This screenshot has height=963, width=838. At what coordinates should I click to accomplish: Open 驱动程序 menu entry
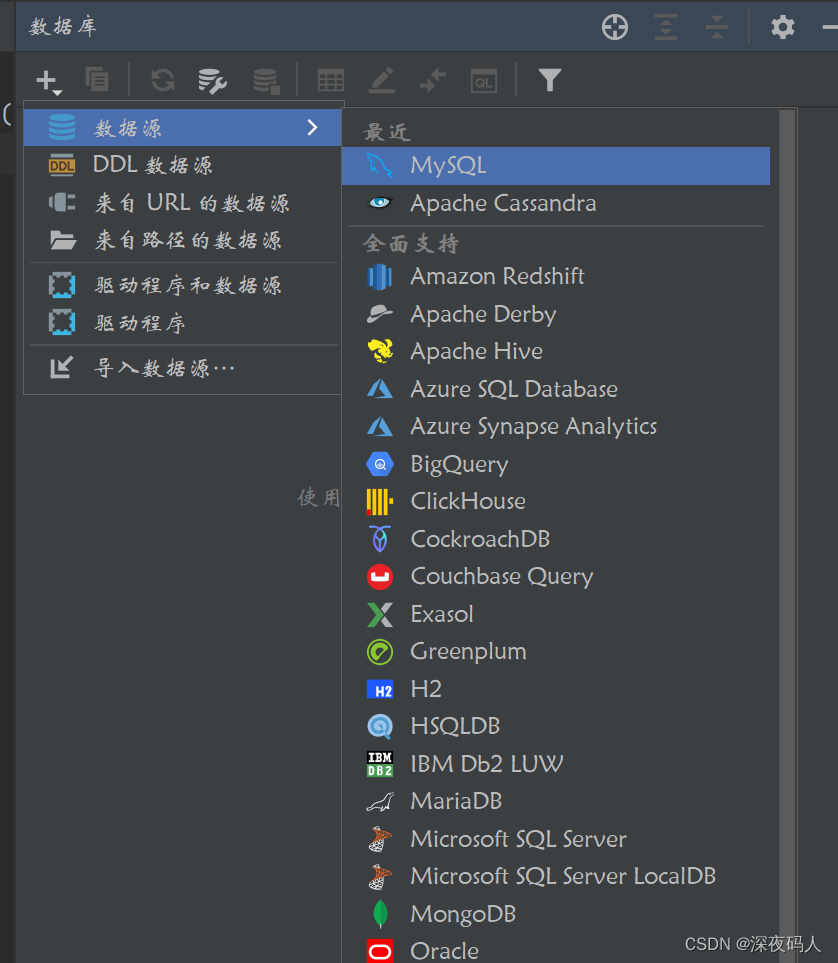tap(182, 323)
